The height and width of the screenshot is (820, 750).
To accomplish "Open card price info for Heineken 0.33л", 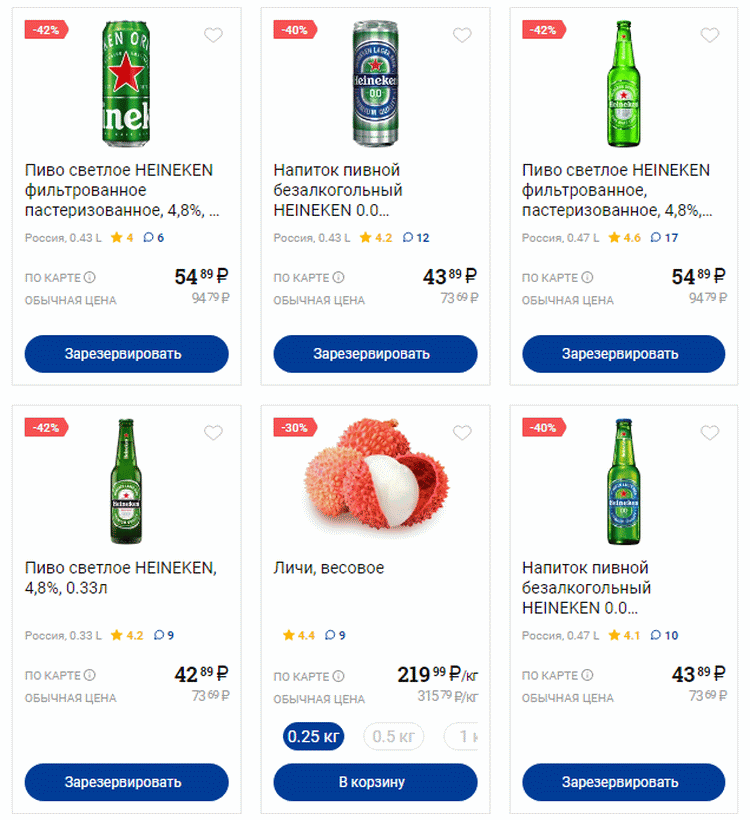I will coord(90,676).
